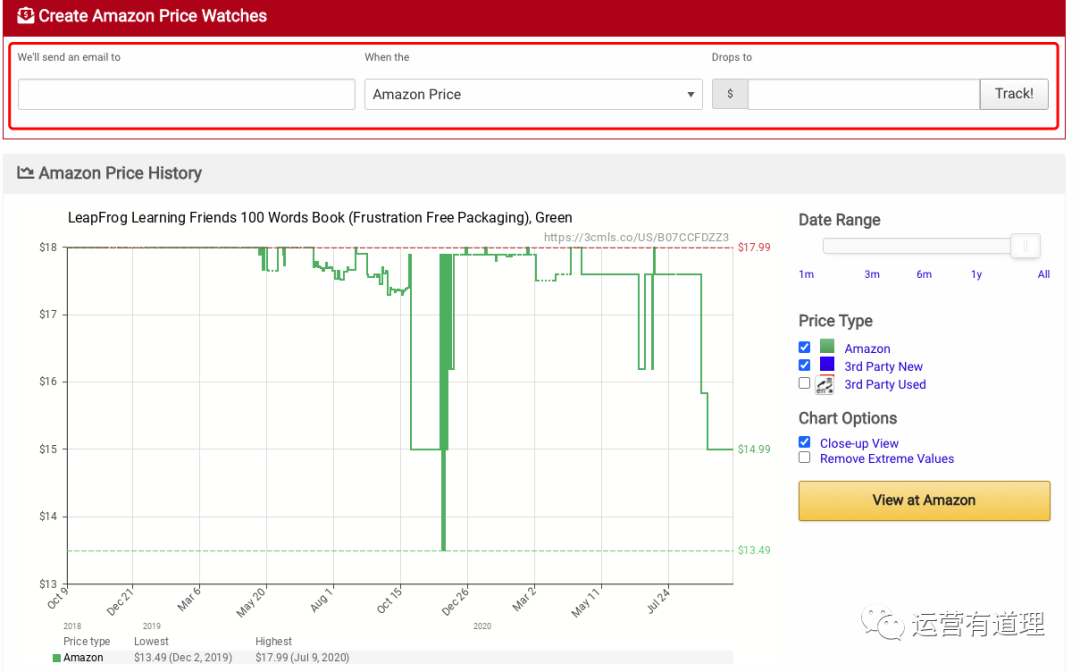Click the chart icon beside Amazon Price History

(x=26, y=173)
